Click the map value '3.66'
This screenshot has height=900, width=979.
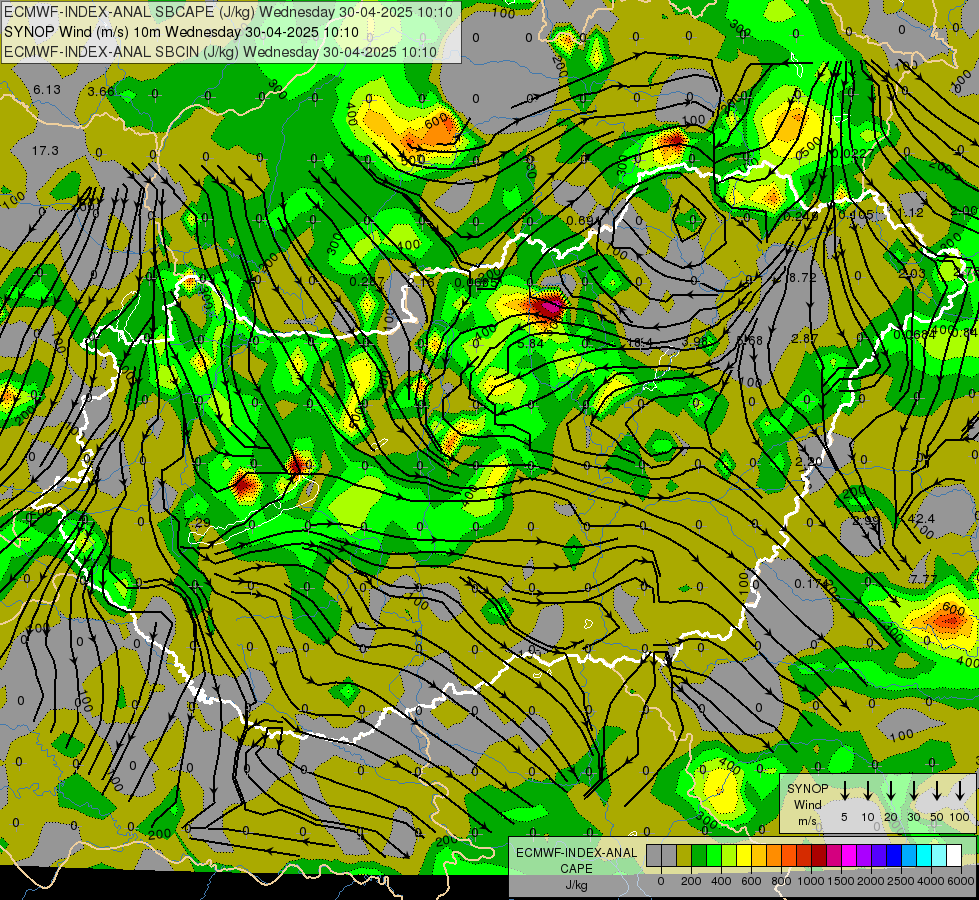click(x=101, y=92)
